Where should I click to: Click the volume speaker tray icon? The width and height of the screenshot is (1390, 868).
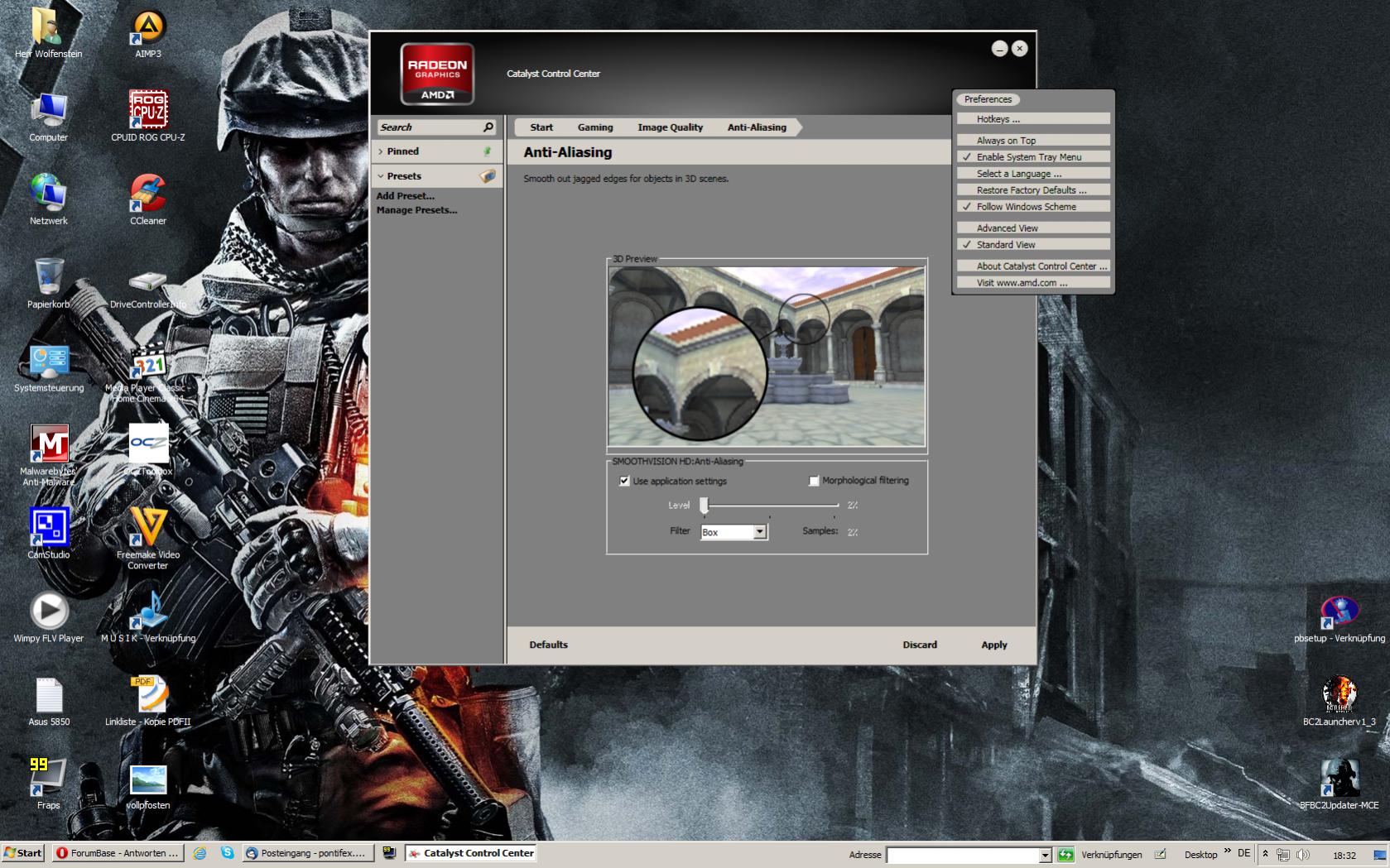point(1302,855)
